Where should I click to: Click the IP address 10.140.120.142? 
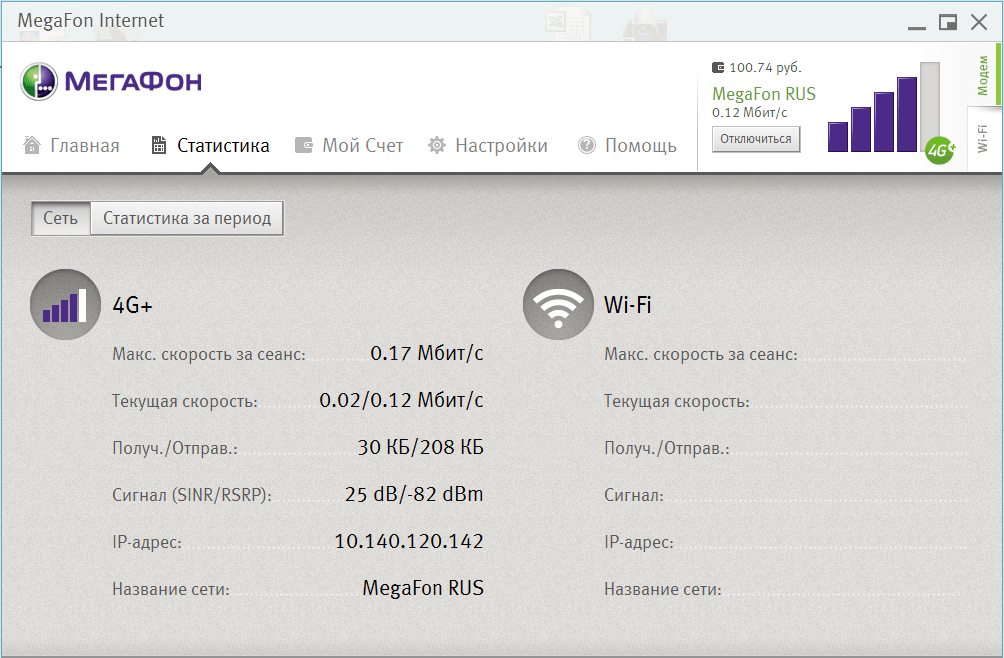tap(409, 542)
